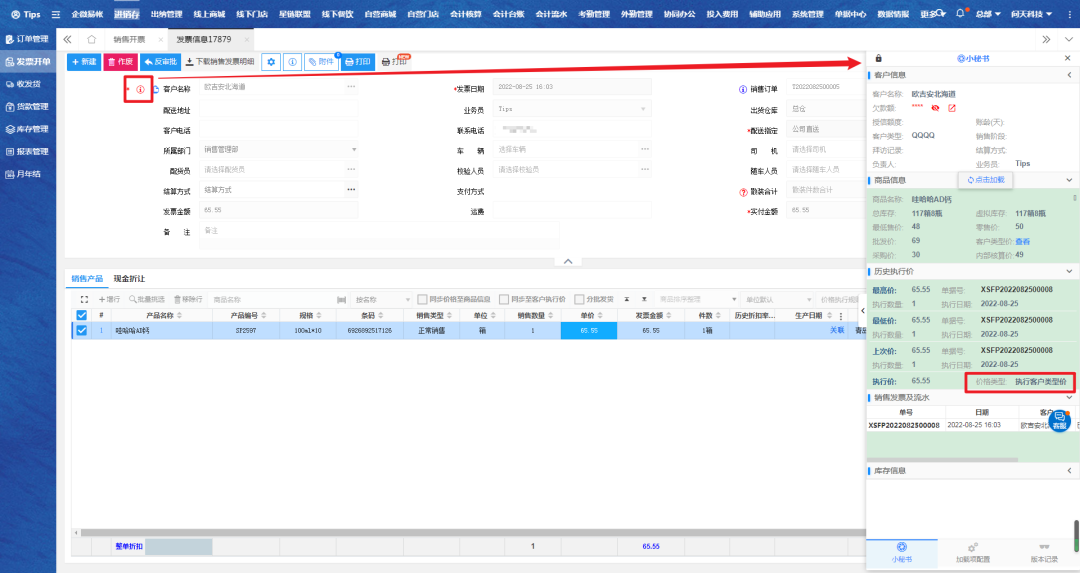Open the notification bell icon

961,14
